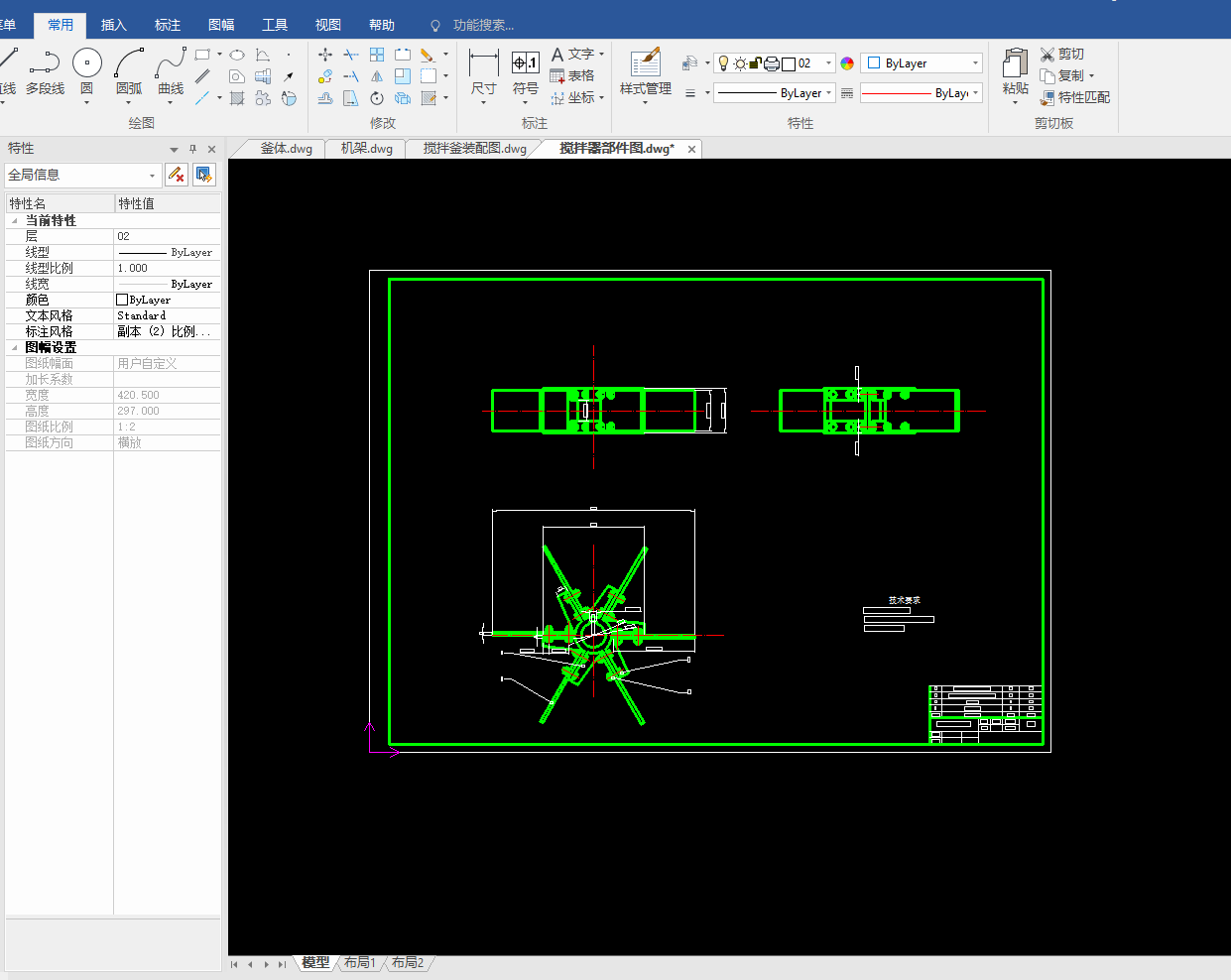Select the 曲线 spline curve tool

(171, 72)
